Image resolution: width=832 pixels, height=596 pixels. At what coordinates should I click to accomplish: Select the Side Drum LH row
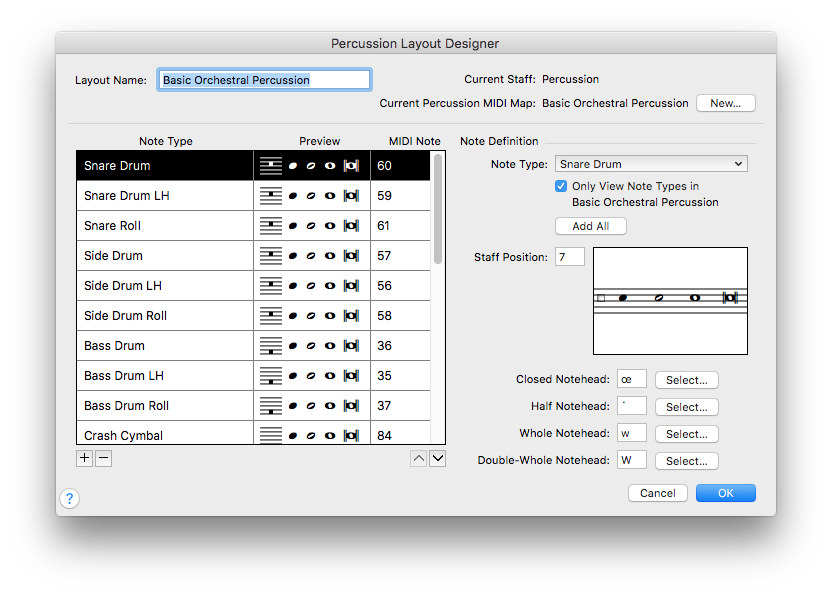click(254, 286)
